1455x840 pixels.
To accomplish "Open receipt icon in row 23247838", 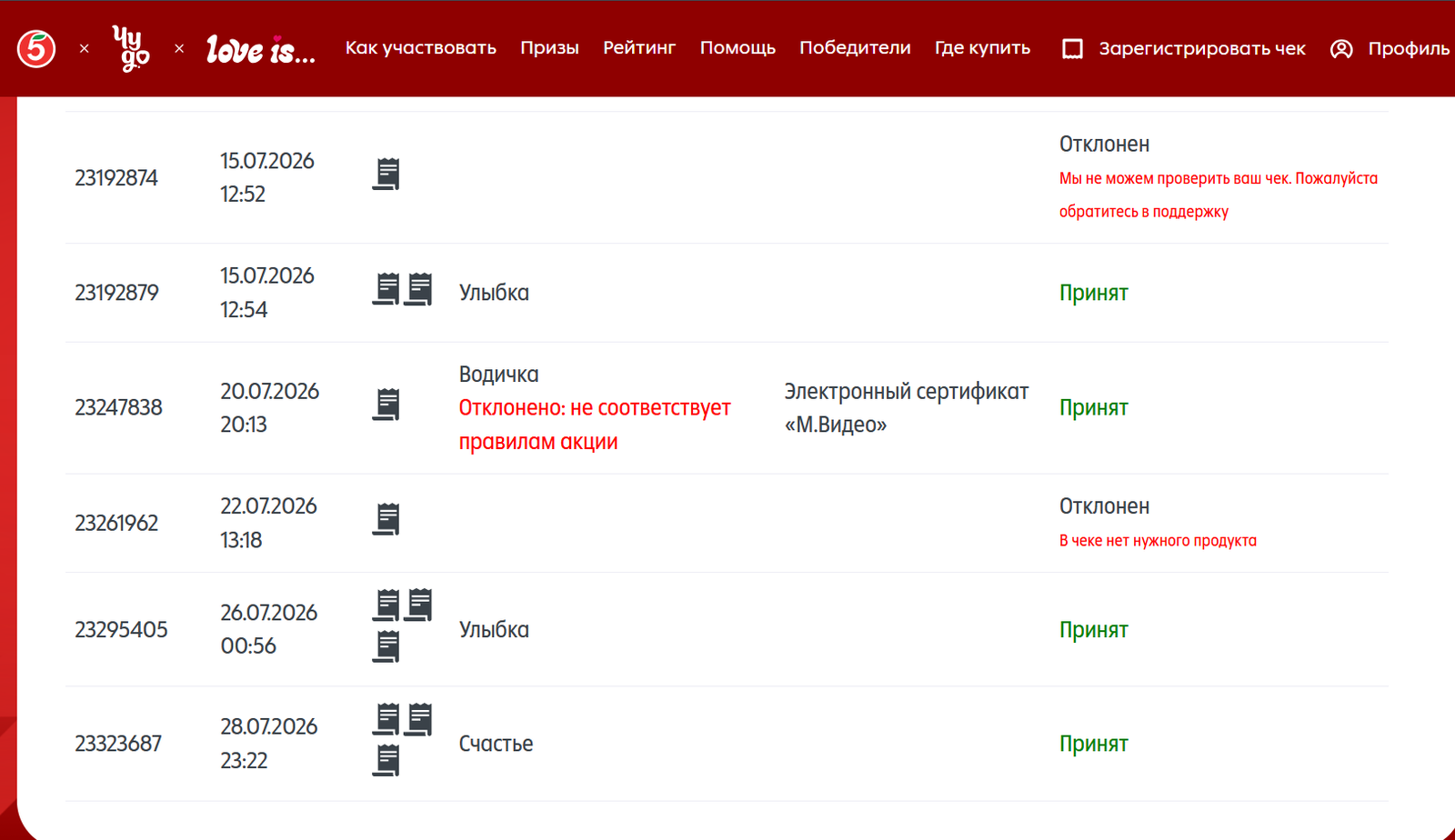I will pyautogui.click(x=386, y=404).
